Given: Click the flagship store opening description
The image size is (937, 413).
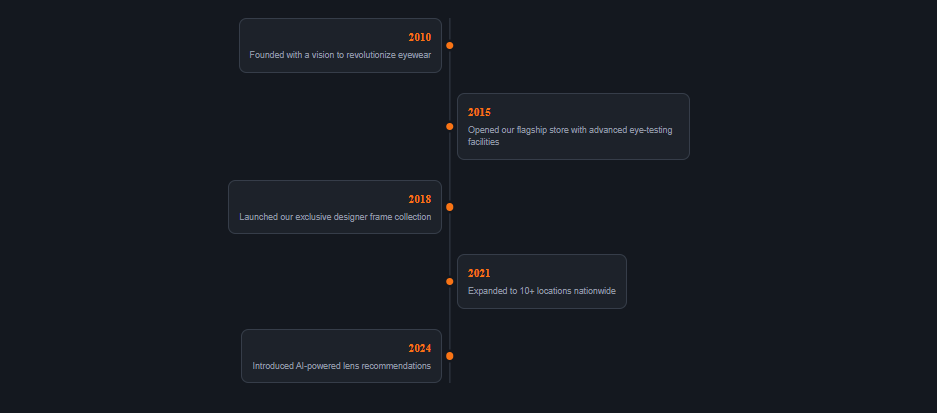Looking at the screenshot, I should pos(572,135).
